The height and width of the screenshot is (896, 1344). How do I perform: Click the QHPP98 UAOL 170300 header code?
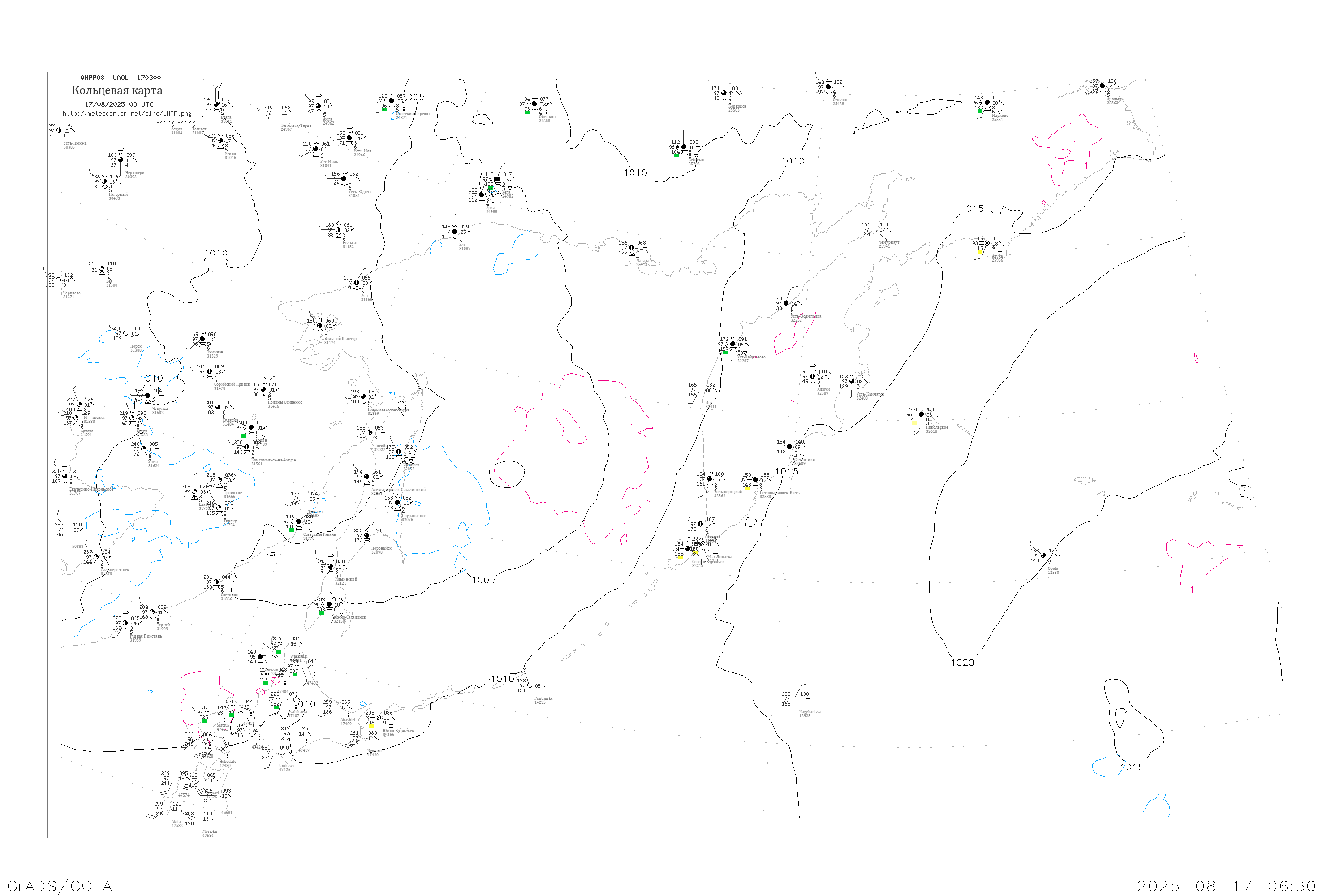click(x=121, y=78)
